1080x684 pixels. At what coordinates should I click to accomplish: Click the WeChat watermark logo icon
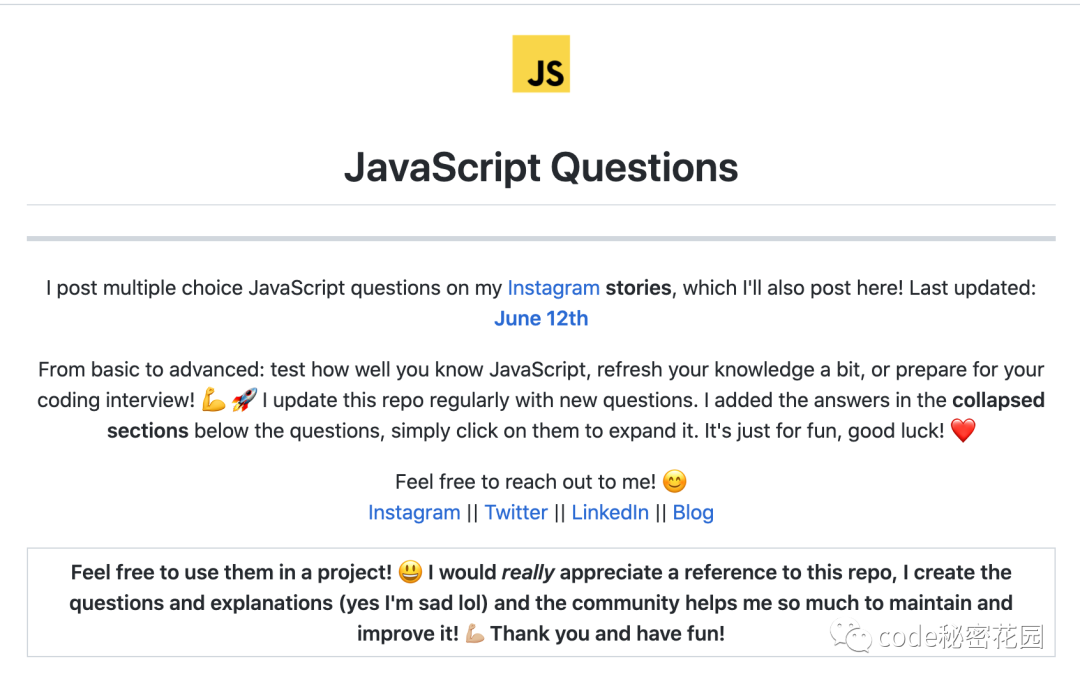(x=851, y=635)
